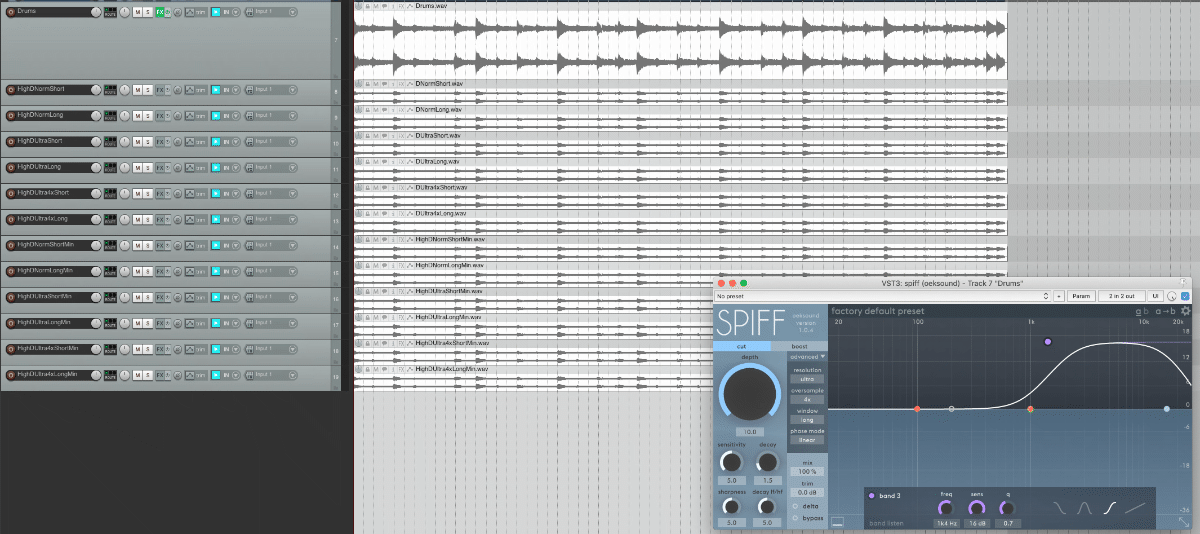Click the lock icon on the Drums.wav item
The width and height of the screenshot is (1200, 534).
(x=367, y=5)
